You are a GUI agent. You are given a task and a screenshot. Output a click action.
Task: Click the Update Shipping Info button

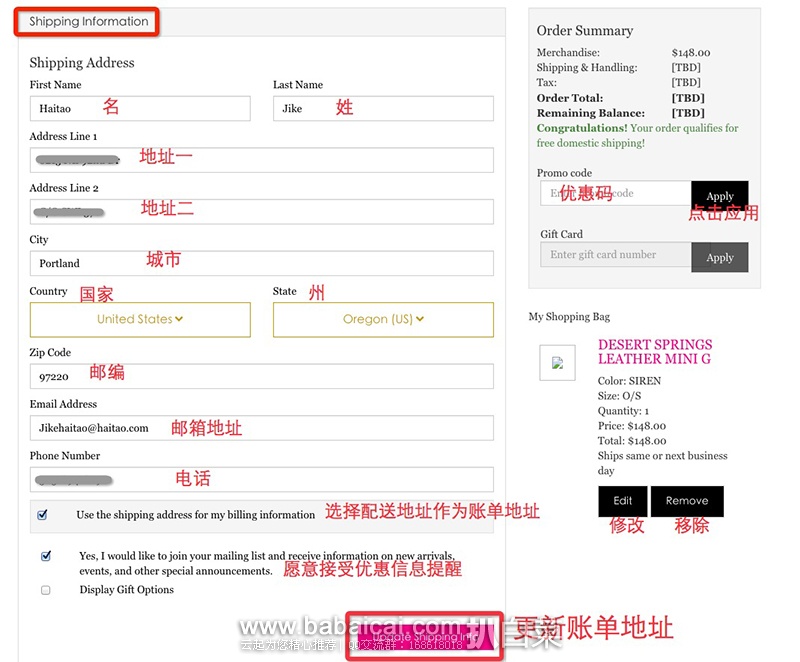pyautogui.click(x=420, y=636)
